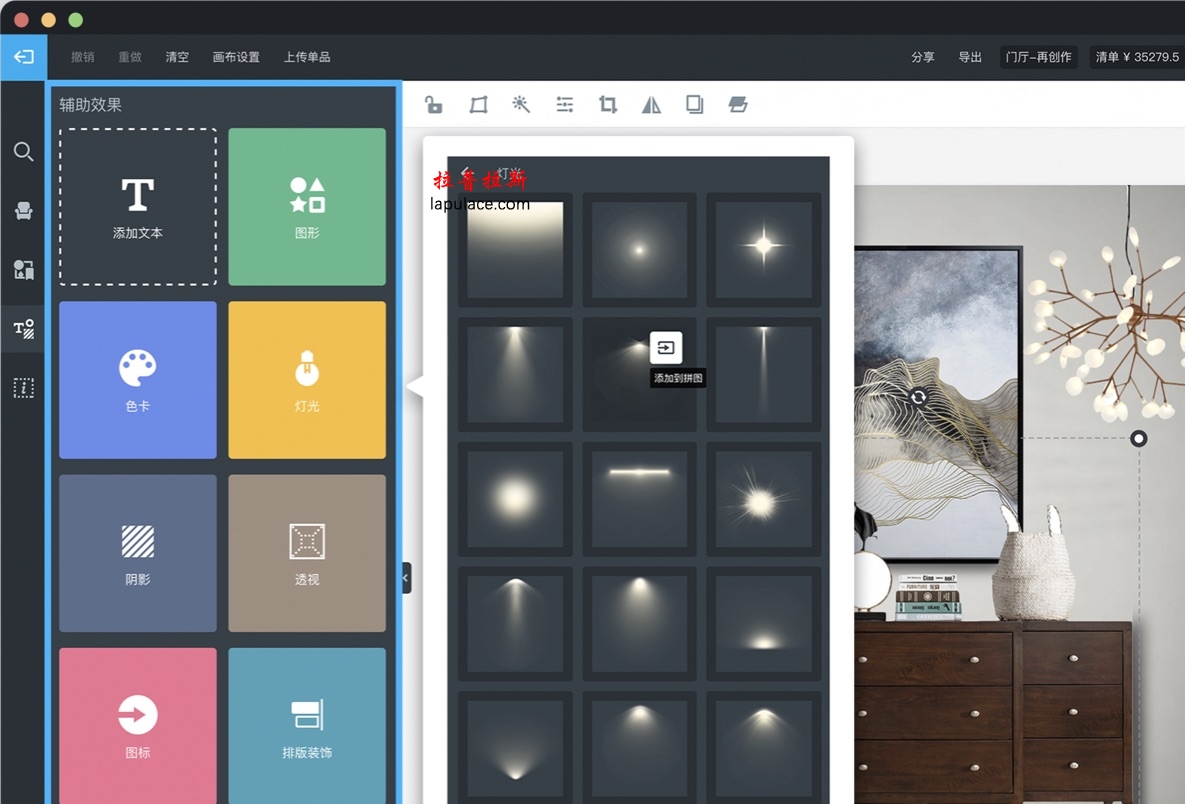This screenshot has width=1185, height=804.
Task: Click the add-to-collage icon on light thumbnail
Action: point(666,348)
